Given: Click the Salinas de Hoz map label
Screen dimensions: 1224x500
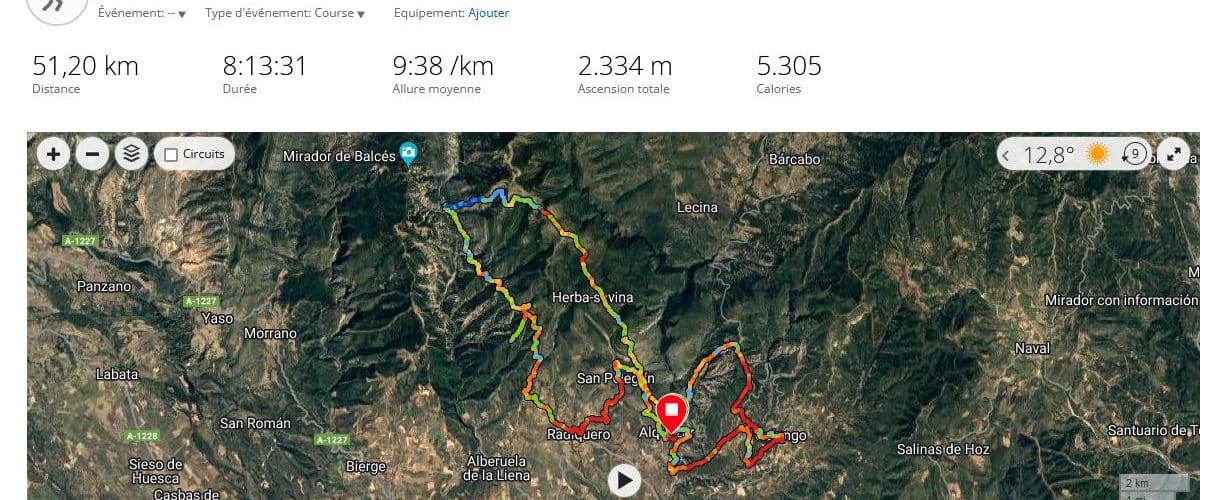Looking at the screenshot, I should pyautogui.click(x=943, y=450).
